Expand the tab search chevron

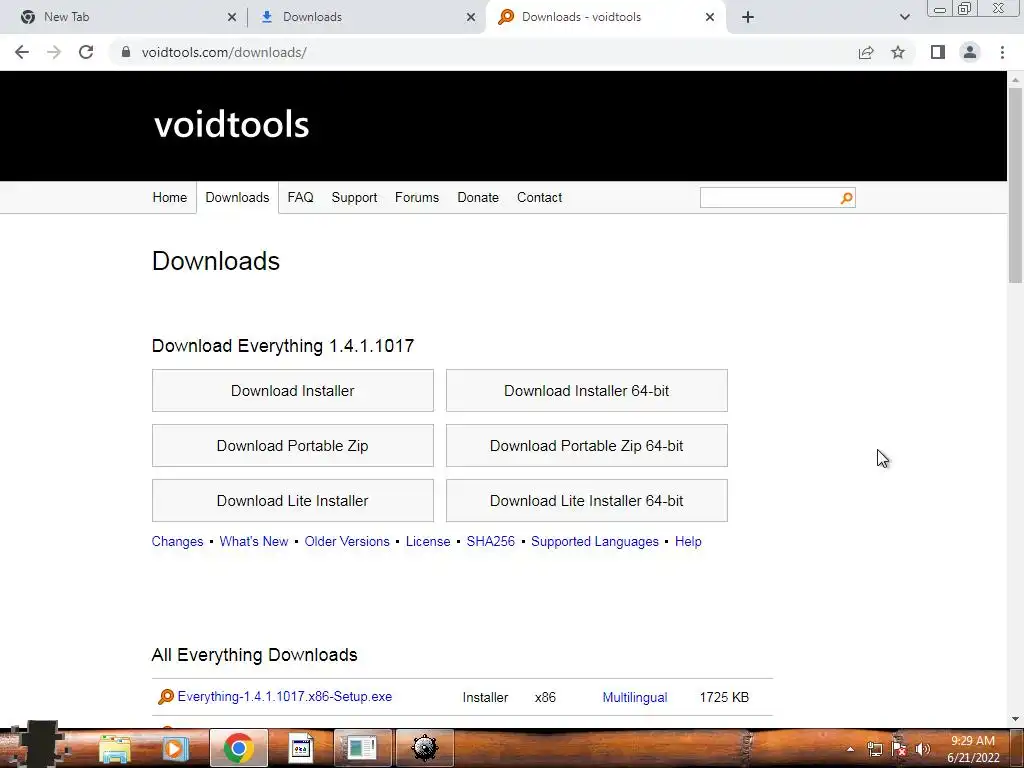(904, 17)
